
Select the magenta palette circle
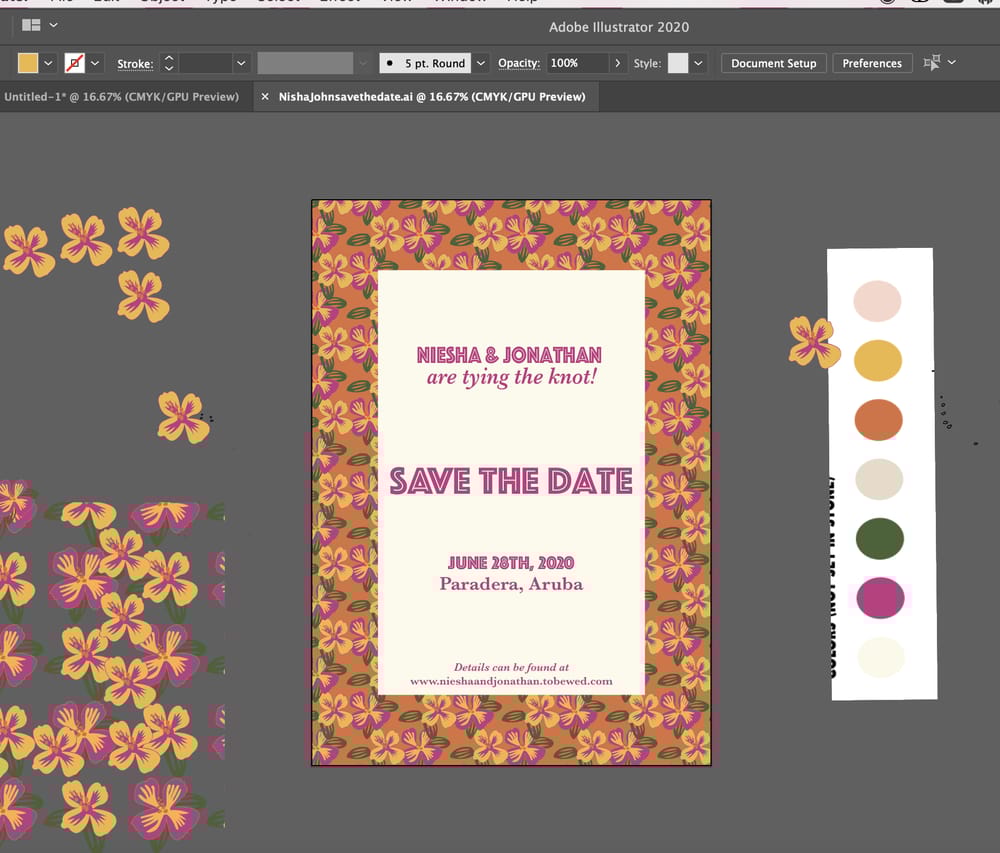881,598
